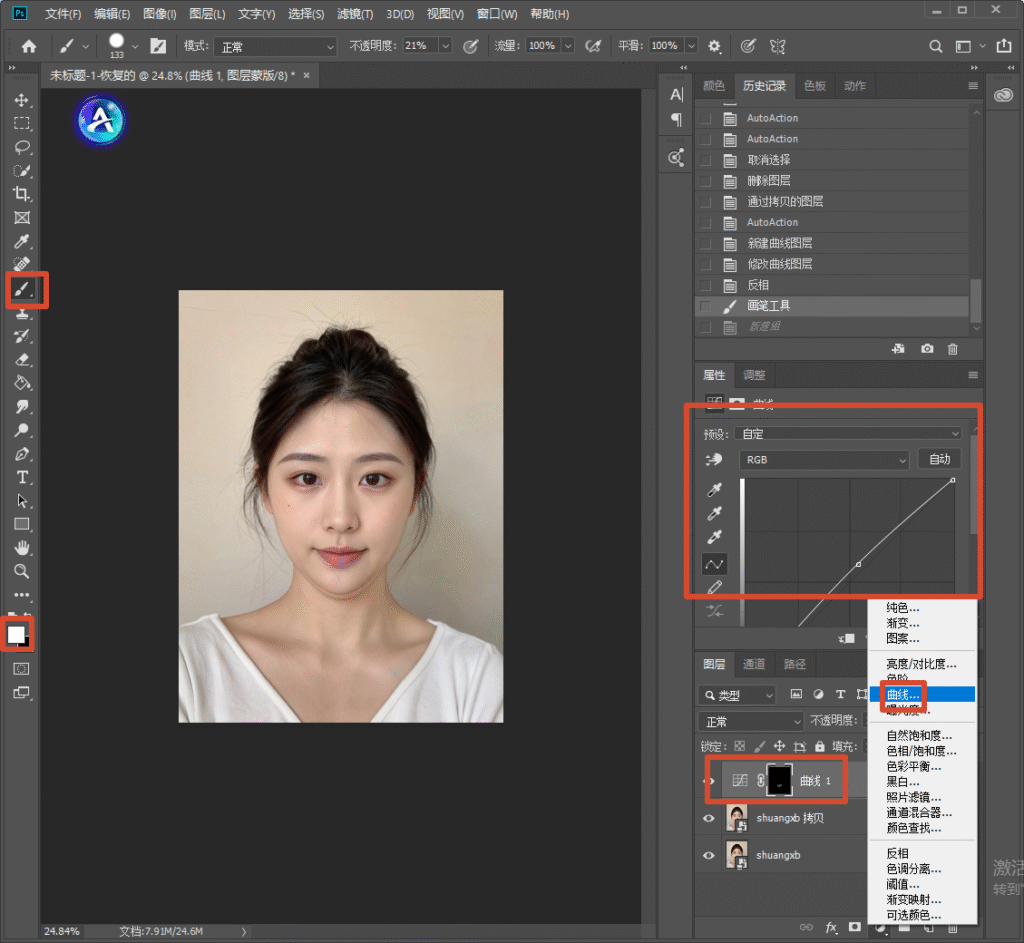Select the Move tool

click(22, 100)
